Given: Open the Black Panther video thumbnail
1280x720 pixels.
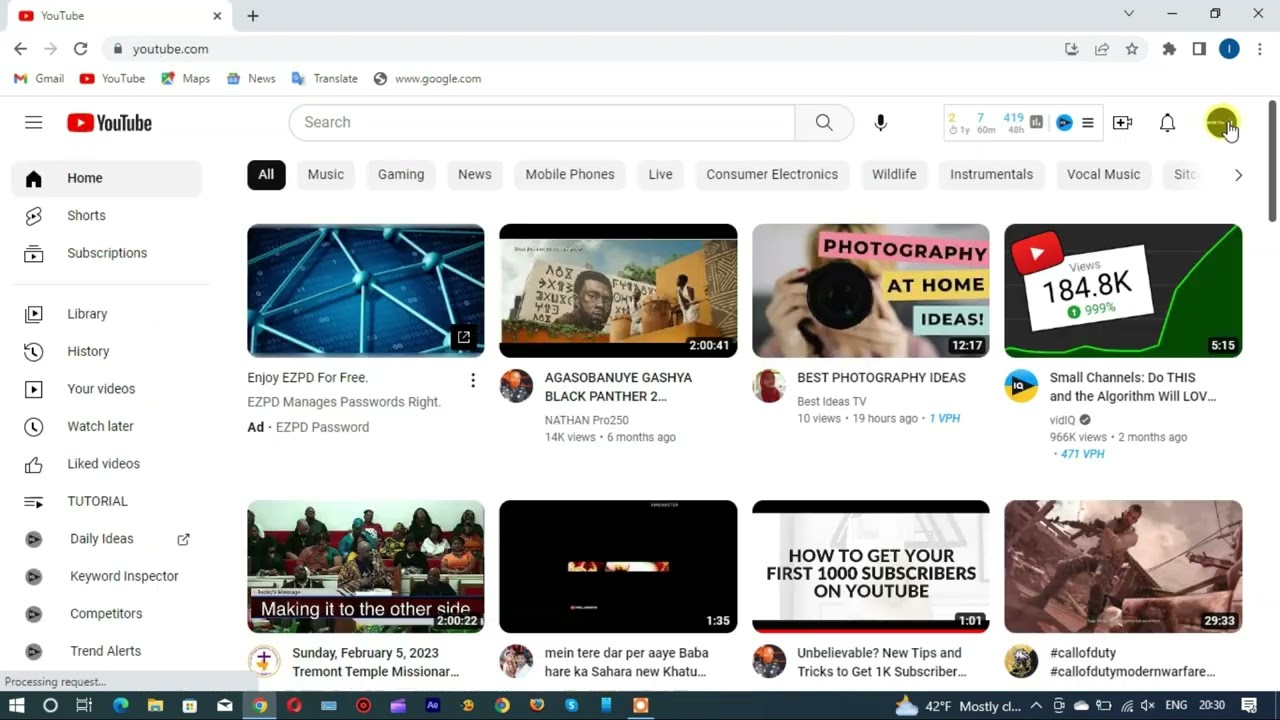Looking at the screenshot, I should [x=618, y=290].
